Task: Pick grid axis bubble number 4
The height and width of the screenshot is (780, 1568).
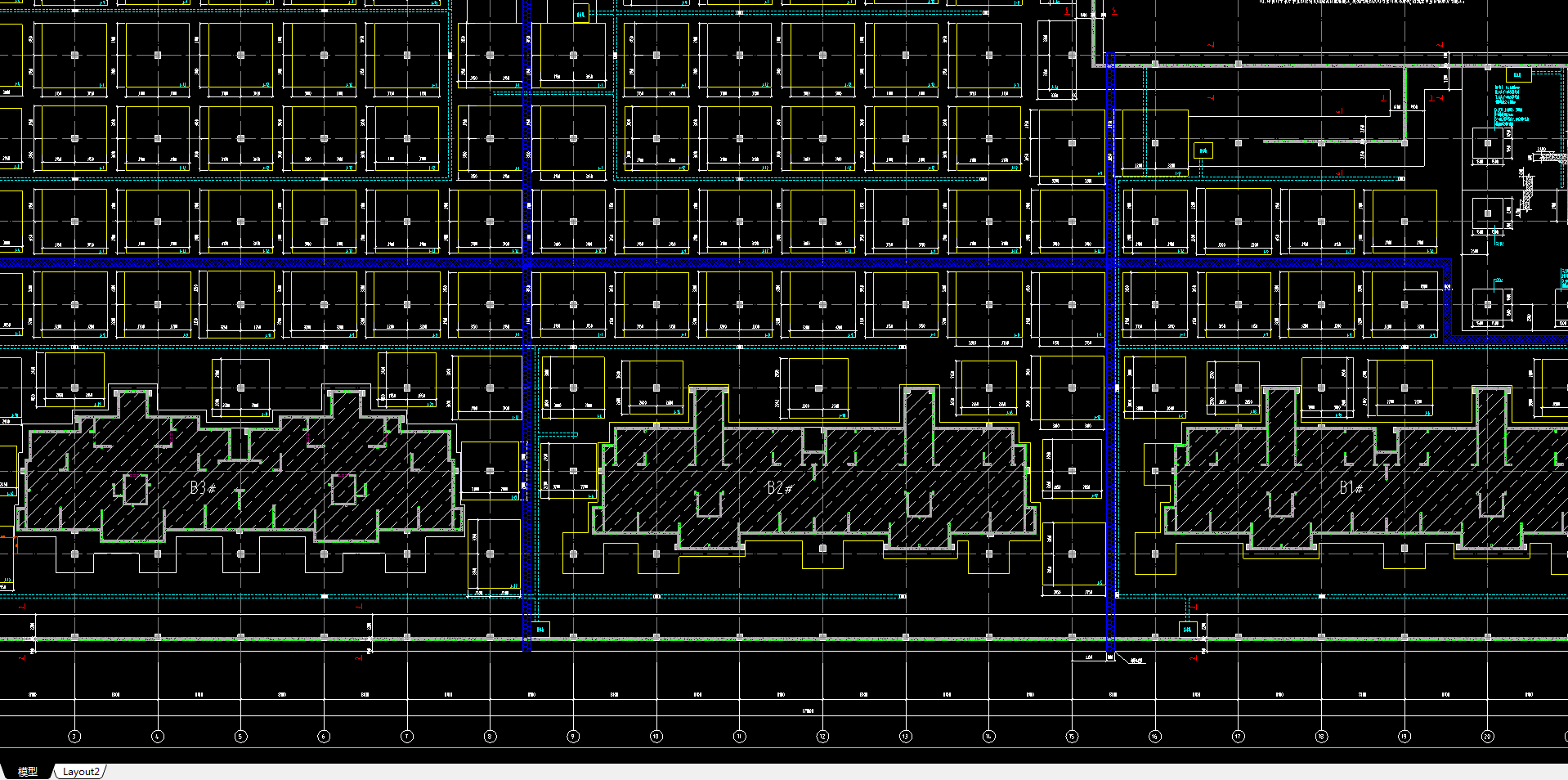Action: [x=158, y=737]
